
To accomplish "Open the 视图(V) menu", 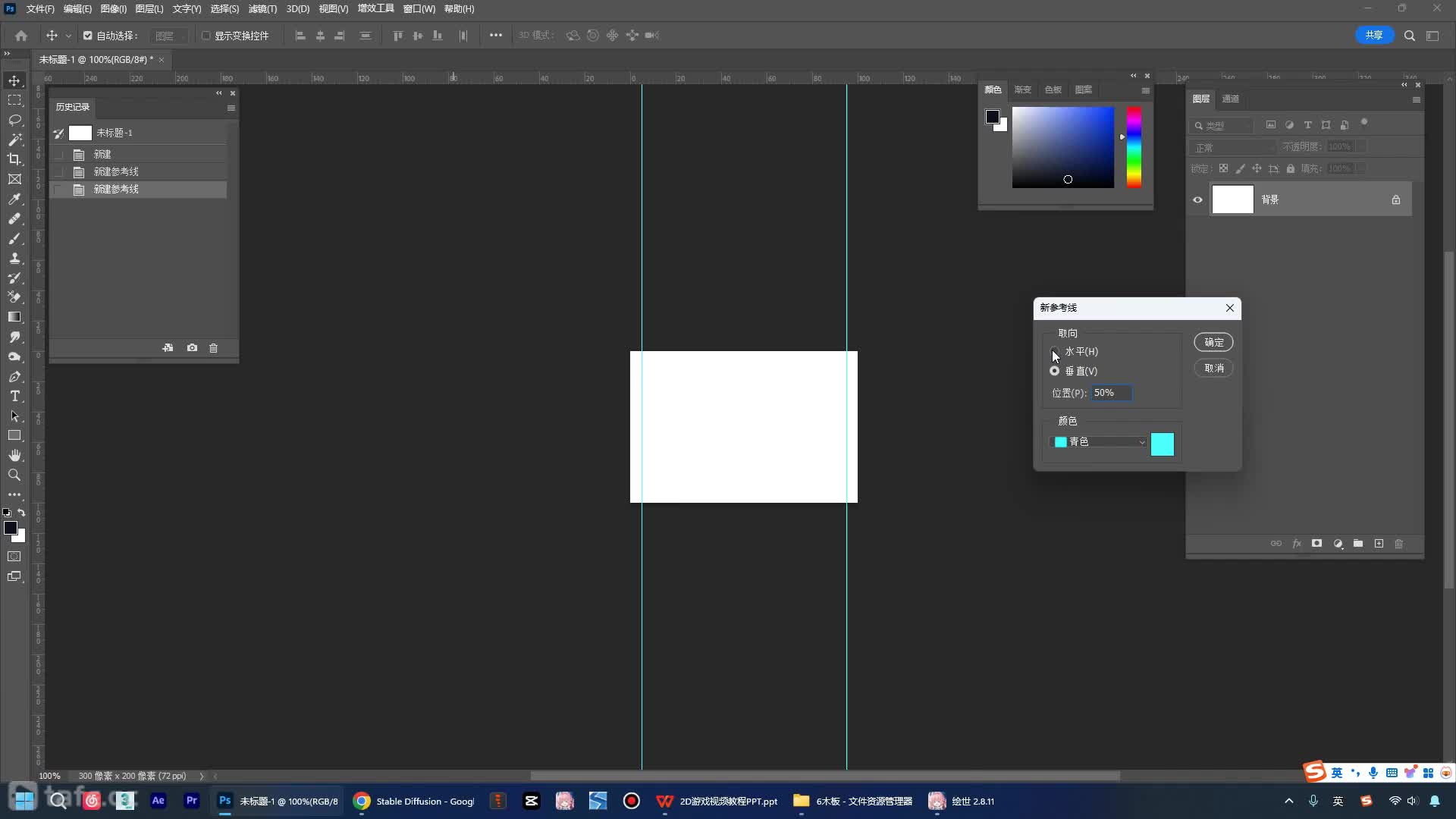I will point(333,9).
